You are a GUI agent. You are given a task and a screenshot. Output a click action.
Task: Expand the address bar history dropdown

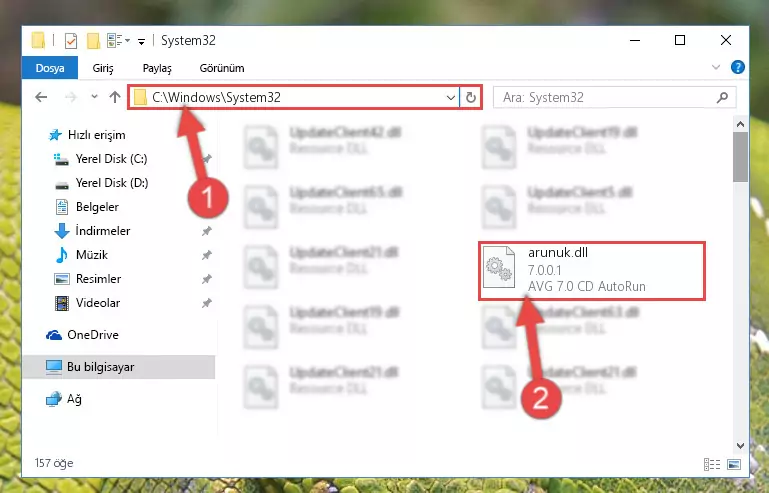[x=451, y=97]
